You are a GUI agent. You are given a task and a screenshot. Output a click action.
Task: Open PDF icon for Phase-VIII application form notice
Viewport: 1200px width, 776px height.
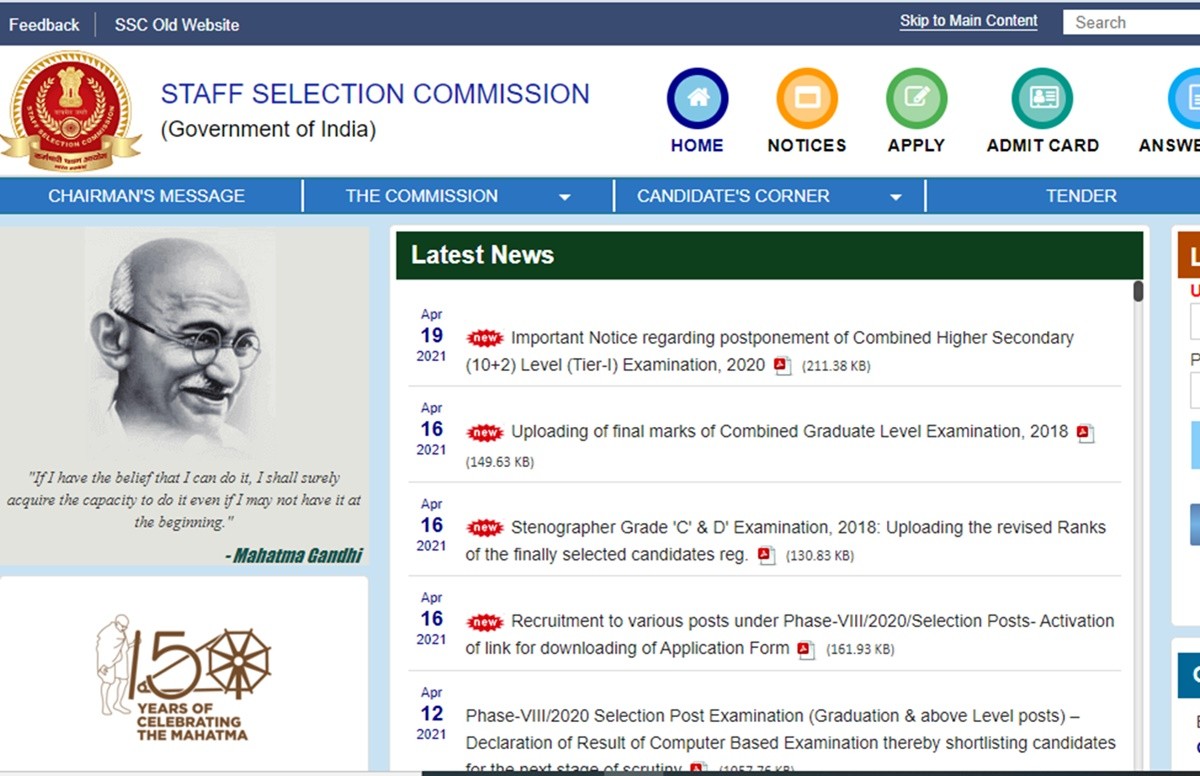tap(806, 650)
